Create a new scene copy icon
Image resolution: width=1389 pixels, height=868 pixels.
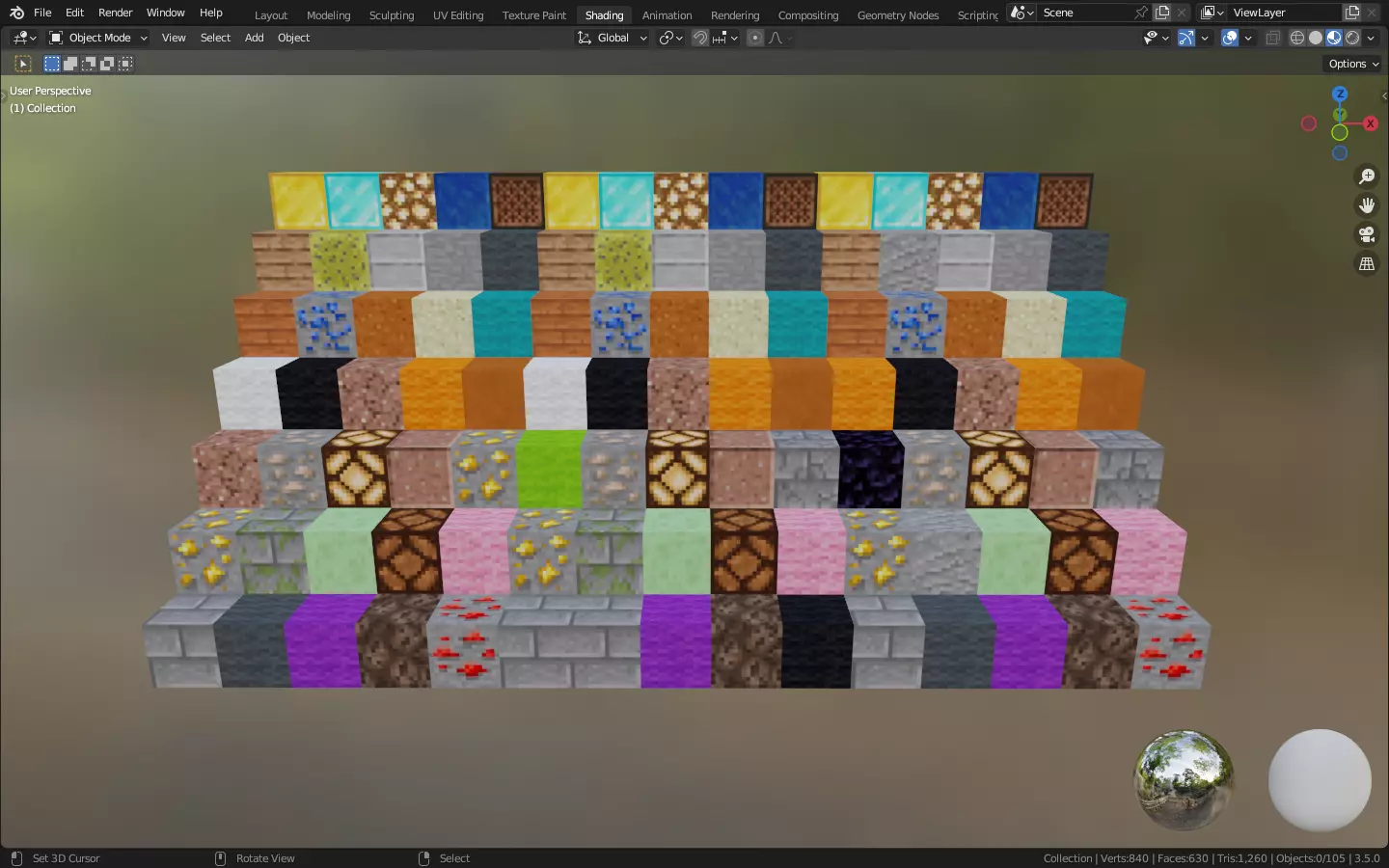(x=1162, y=13)
